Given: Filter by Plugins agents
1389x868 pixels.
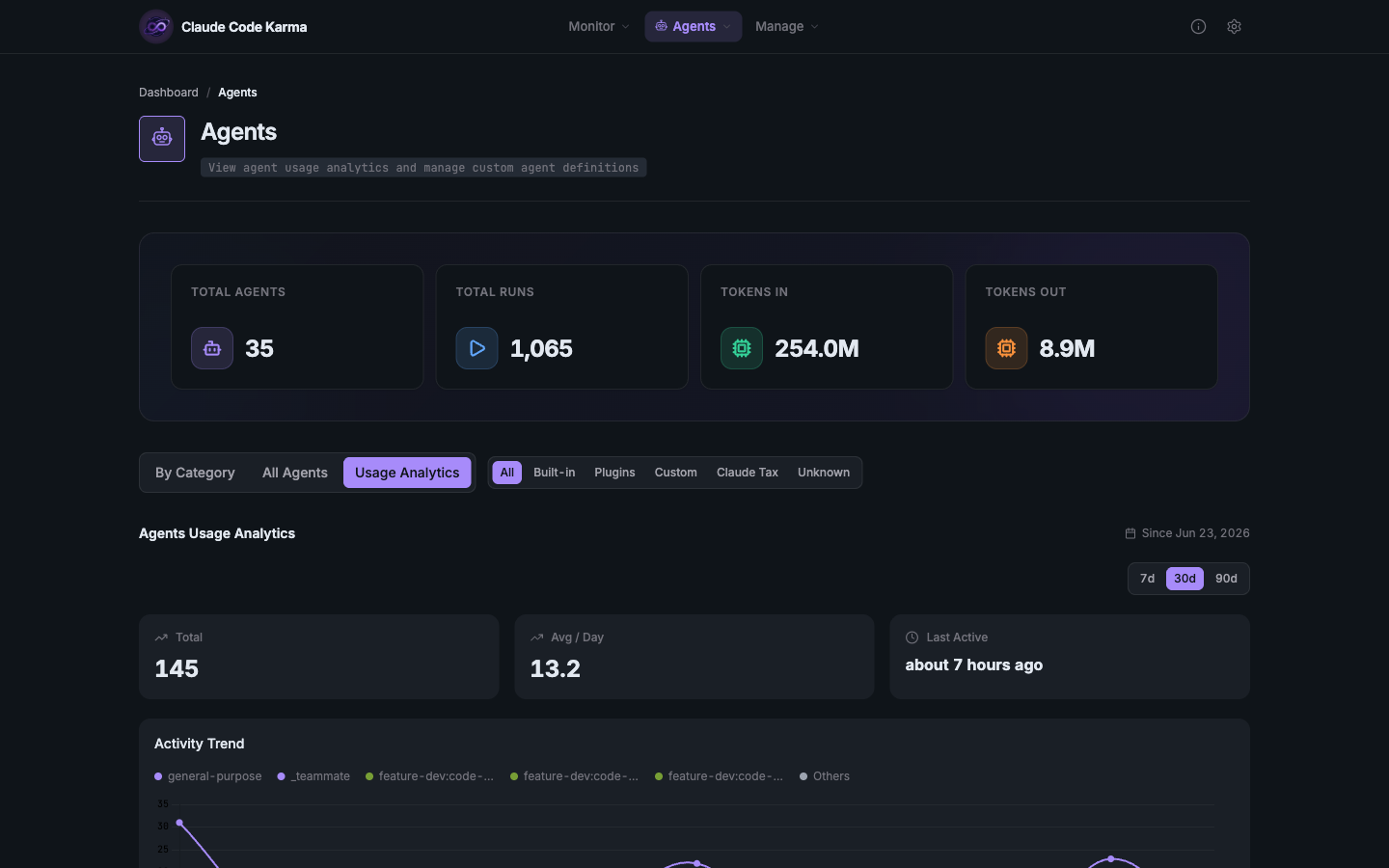Looking at the screenshot, I should click(x=614, y=473).
